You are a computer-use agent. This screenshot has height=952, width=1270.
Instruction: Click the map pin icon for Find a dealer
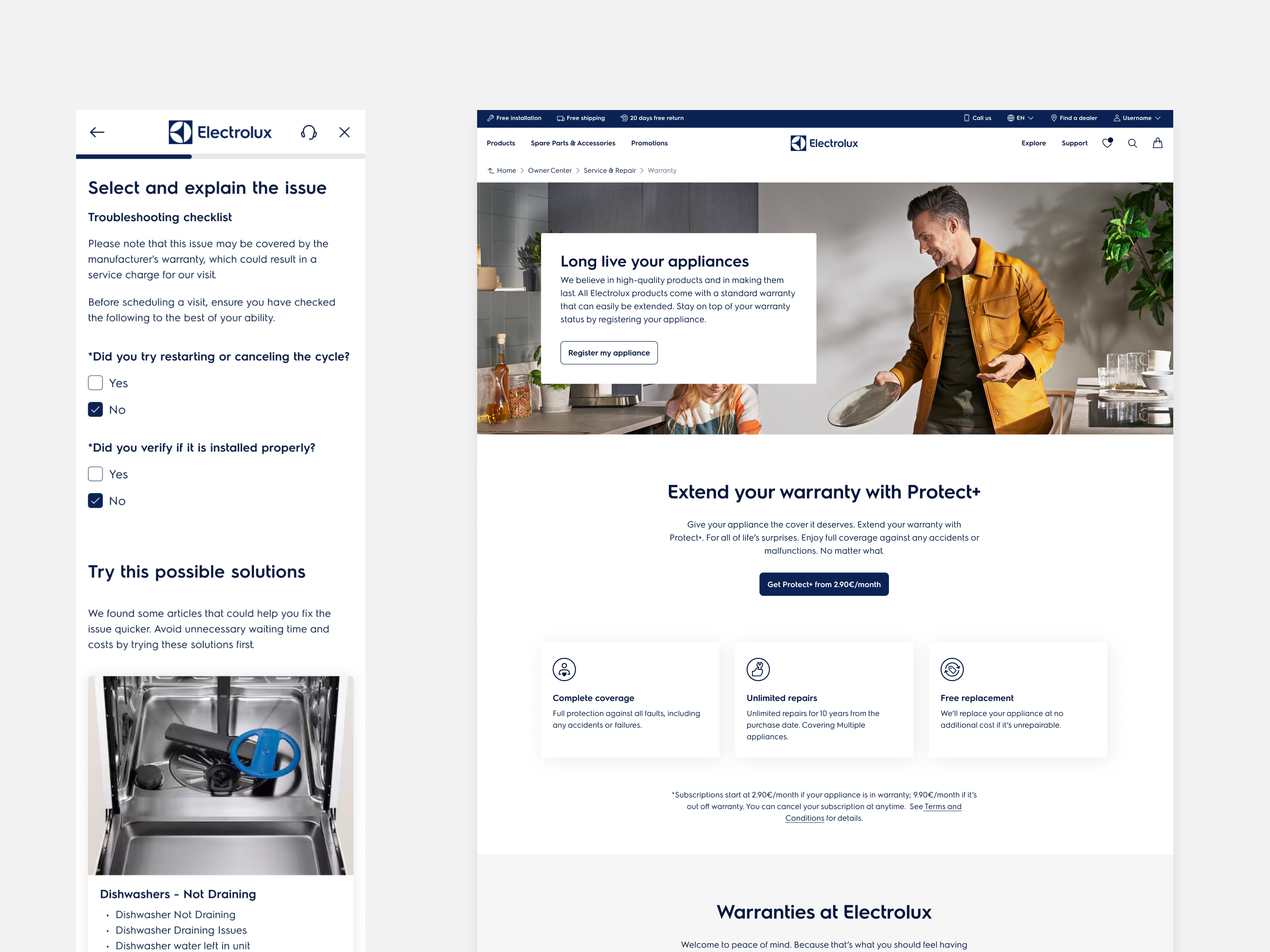tap(1054, 118)
